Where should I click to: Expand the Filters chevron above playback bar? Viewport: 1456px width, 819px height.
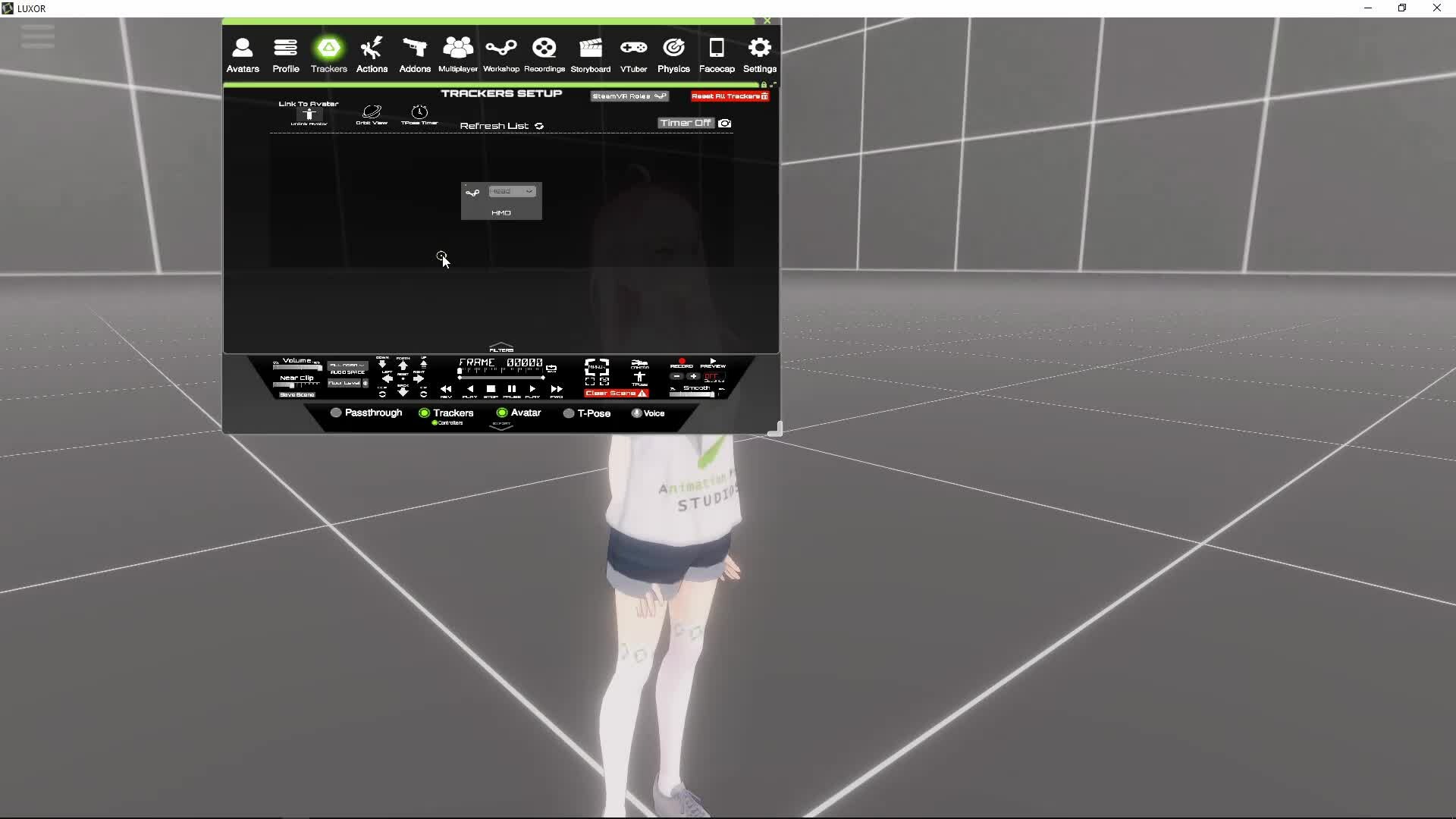501,347
